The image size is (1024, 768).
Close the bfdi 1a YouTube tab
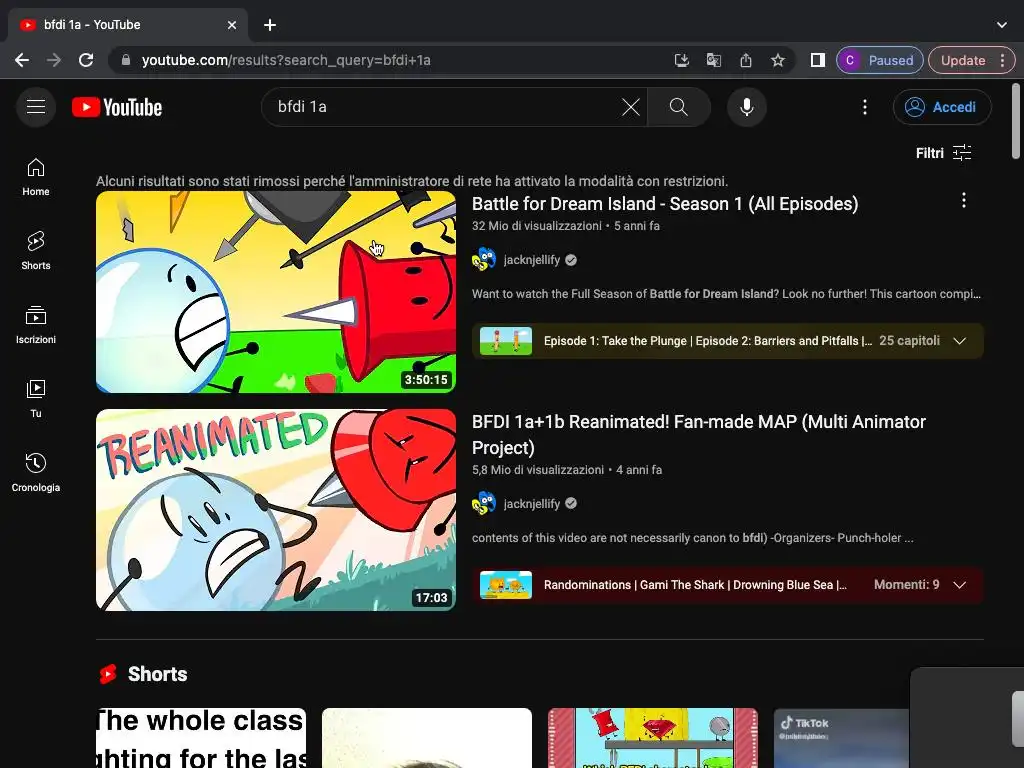click(232, 25)
